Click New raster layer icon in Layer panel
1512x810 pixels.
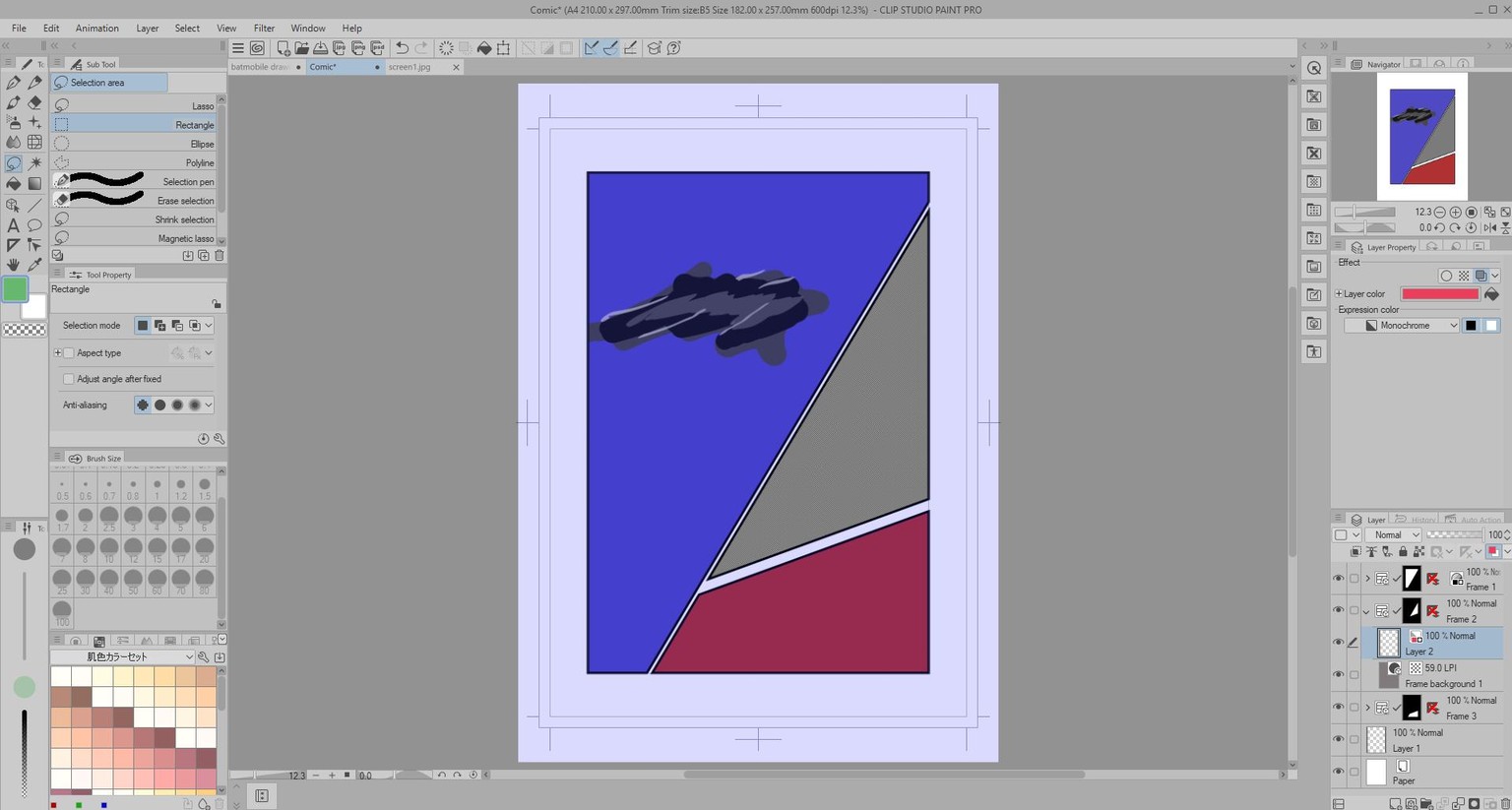pyautogui.click(x=1395, y=804)
